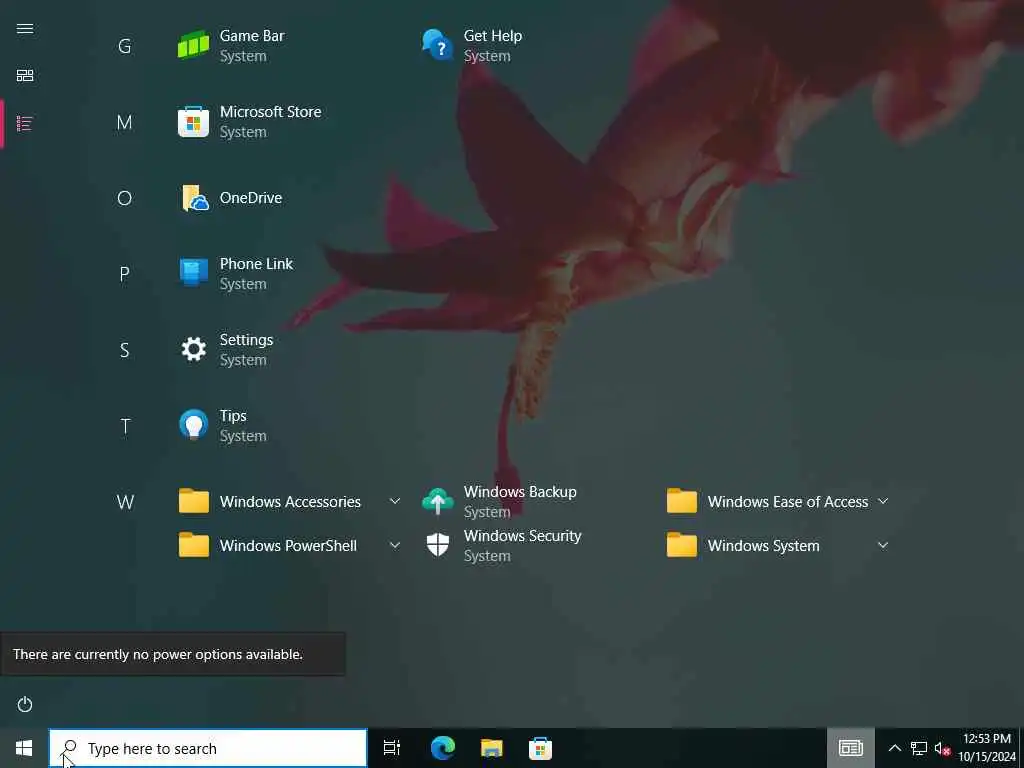1024x768 pixels.
Task: Click the letter W group header
Action: [x=125, y=502]
